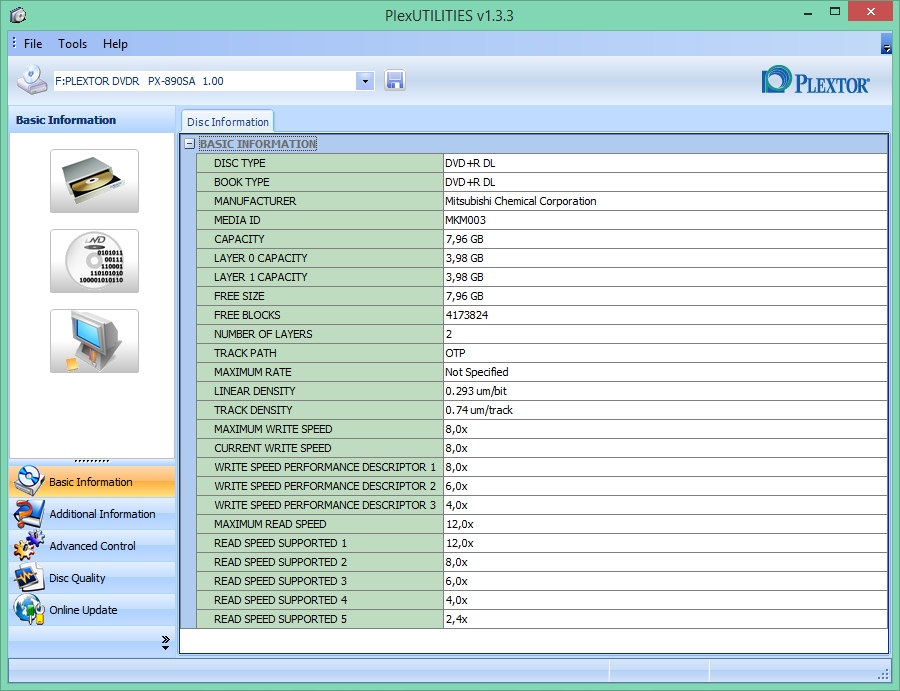Select the MEDIA ID value MKM003
Viewport: 900px width, 691px height.
coord(465,220)
